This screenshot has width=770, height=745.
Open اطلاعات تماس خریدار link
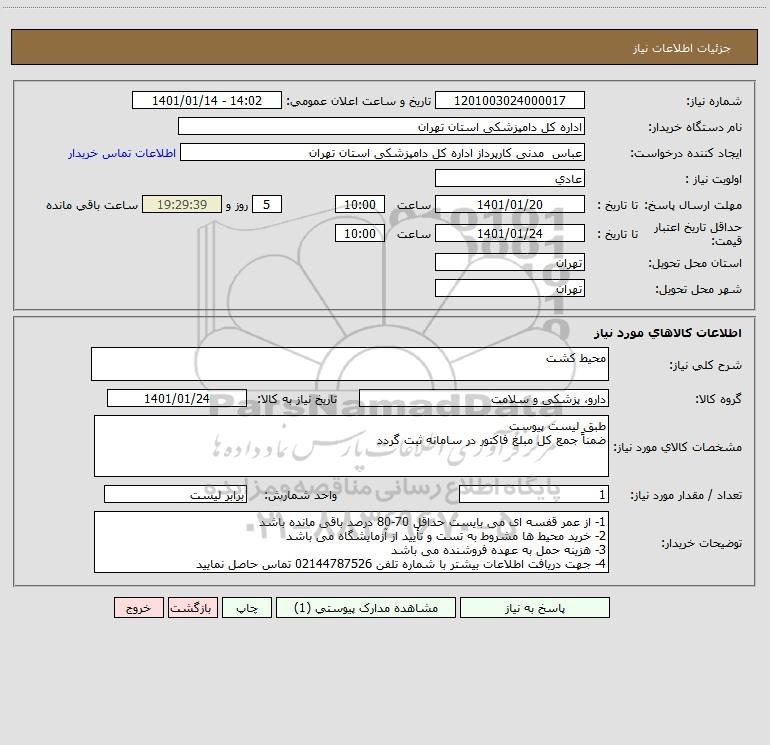(122, 153)
